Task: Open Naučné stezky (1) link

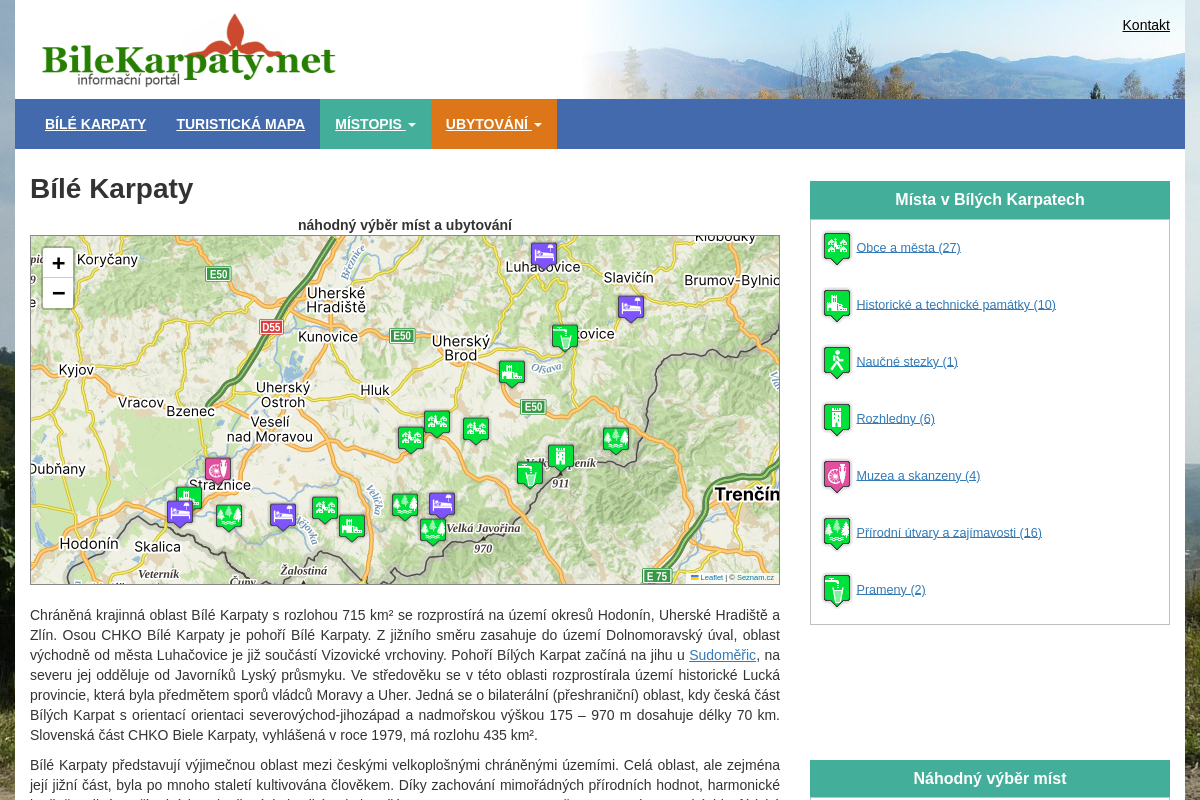Action: coord(907,361)
